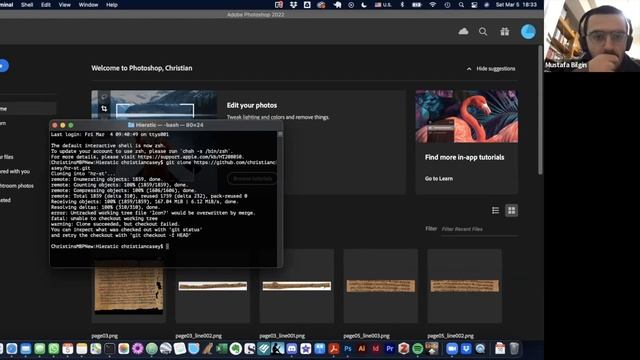
Task: Open Spotify in the Dock
Action: pos(418,349)
